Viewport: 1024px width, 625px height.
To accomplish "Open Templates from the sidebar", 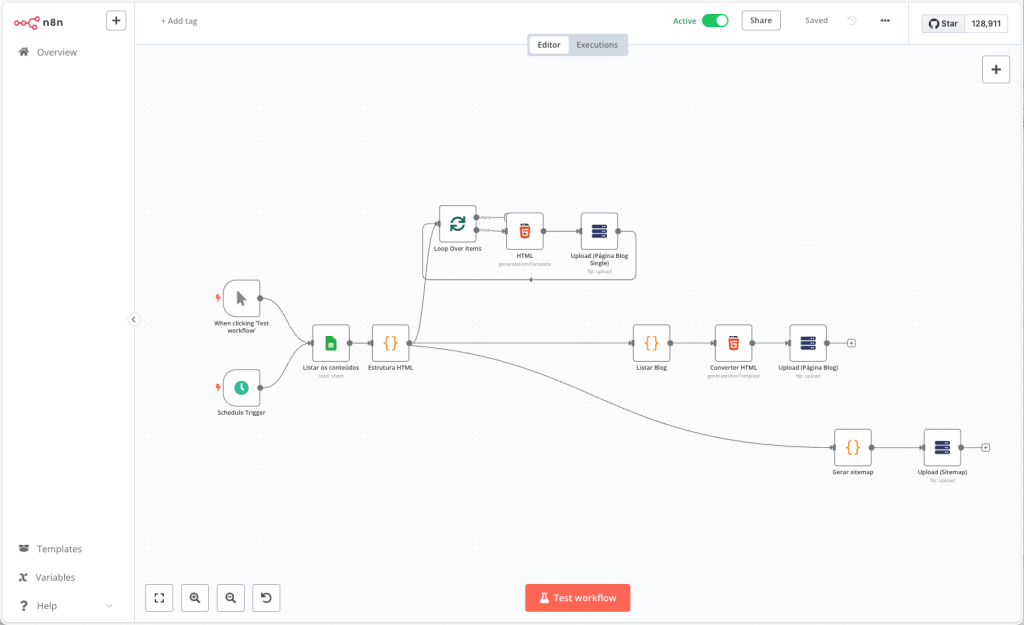I will 59,549.
